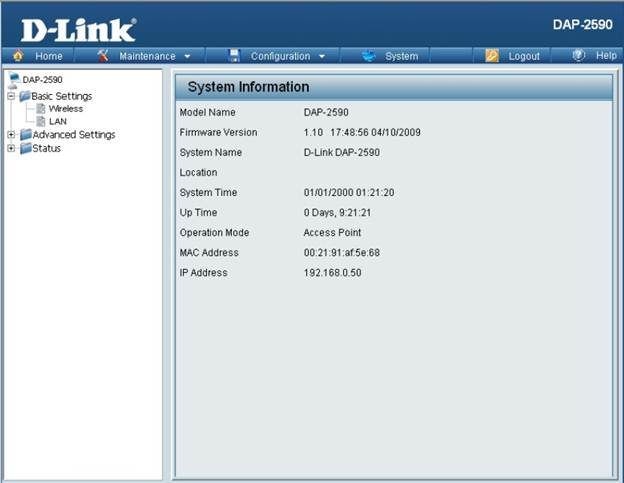Click the Location label

[198, 172]
